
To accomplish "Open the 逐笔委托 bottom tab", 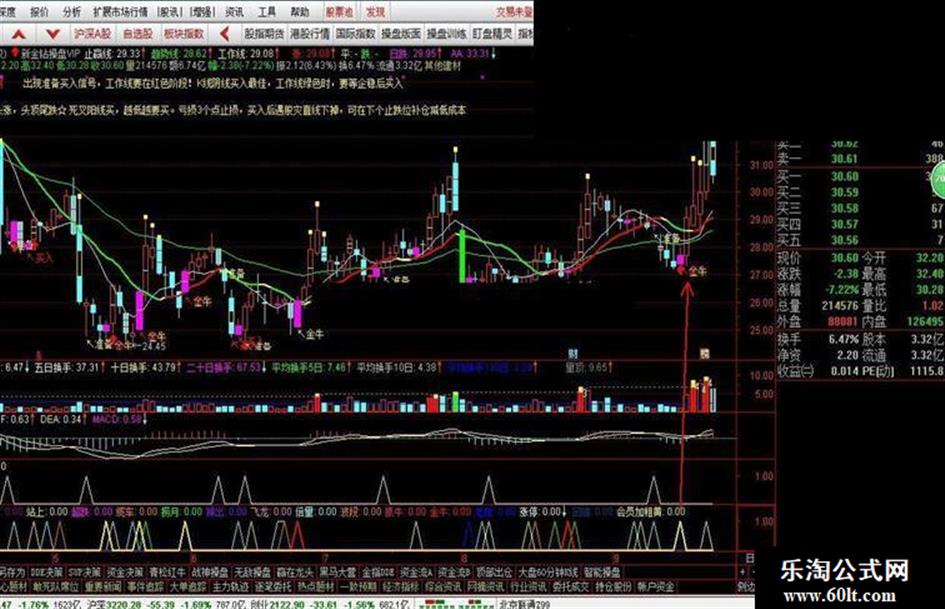I will (273, 586).
